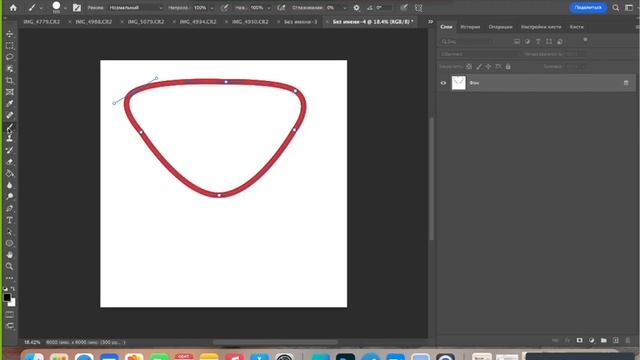Open the brush Mode dropdown in options bar
The image size is (640, 360).
click(136, 8)
